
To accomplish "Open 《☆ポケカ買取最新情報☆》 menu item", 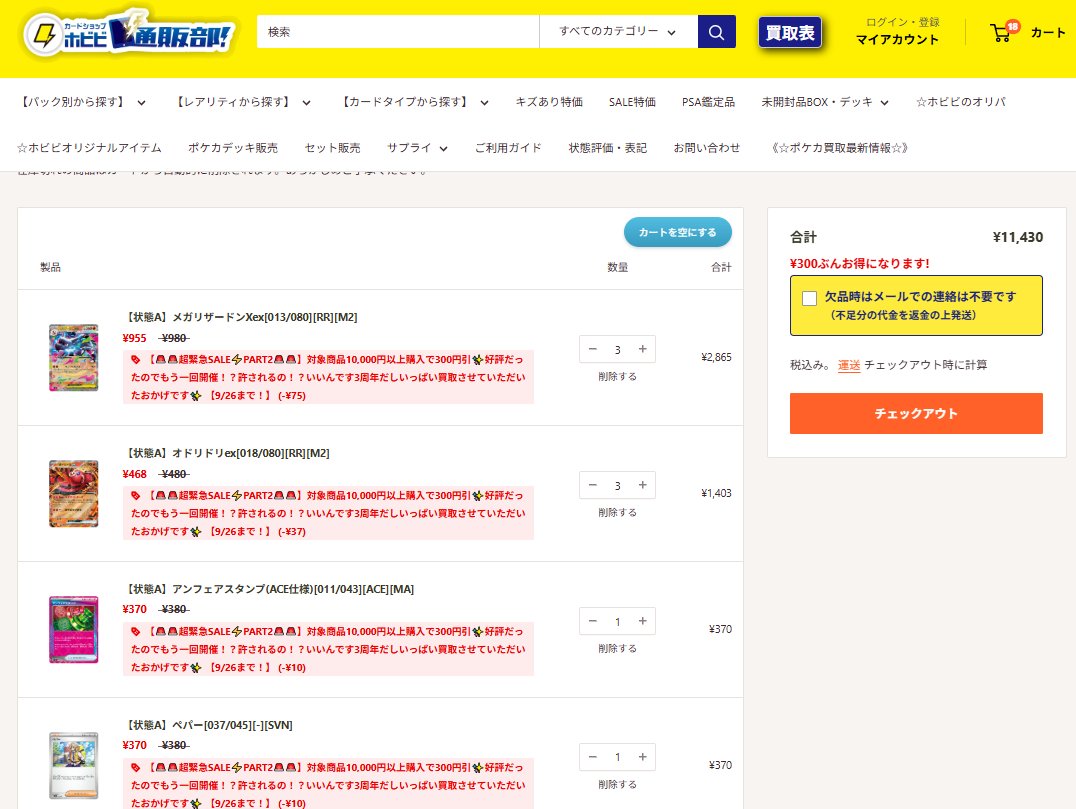I will coord(839,148).
